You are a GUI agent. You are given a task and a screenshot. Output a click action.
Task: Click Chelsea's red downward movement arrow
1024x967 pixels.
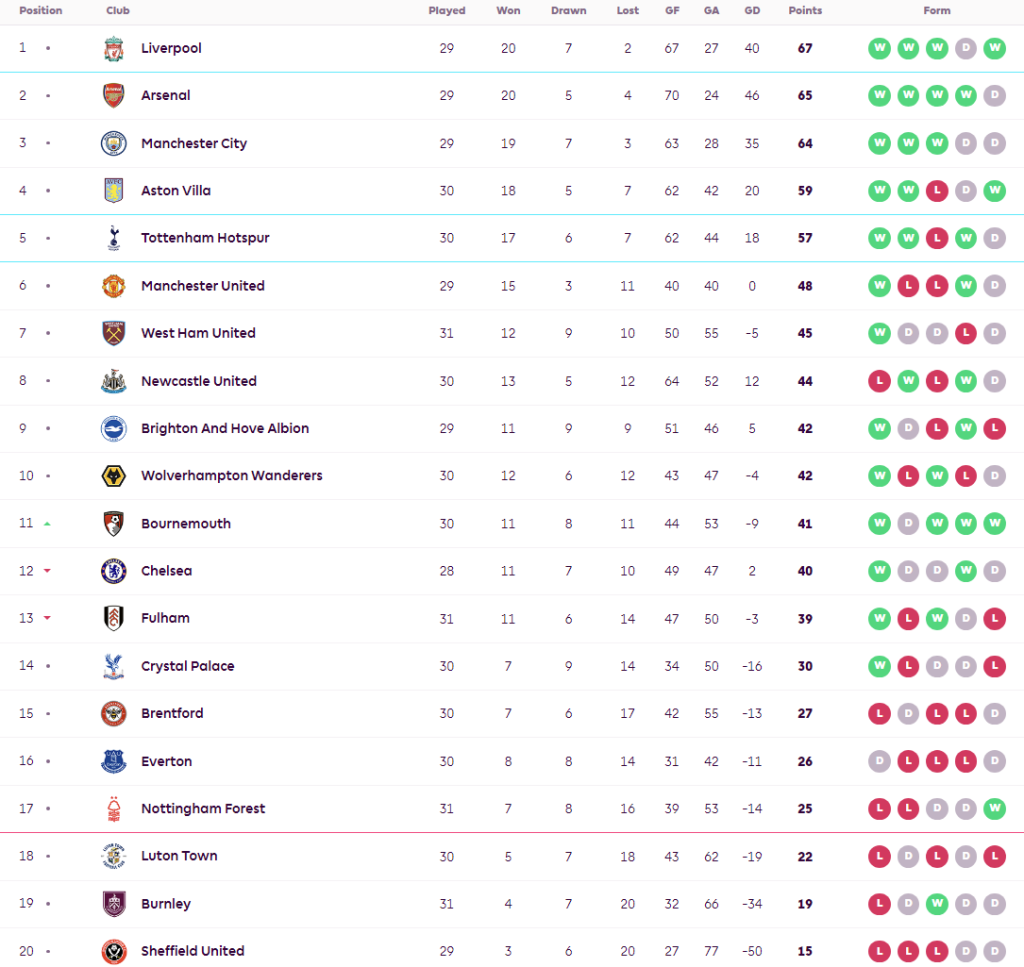(47, 571)
